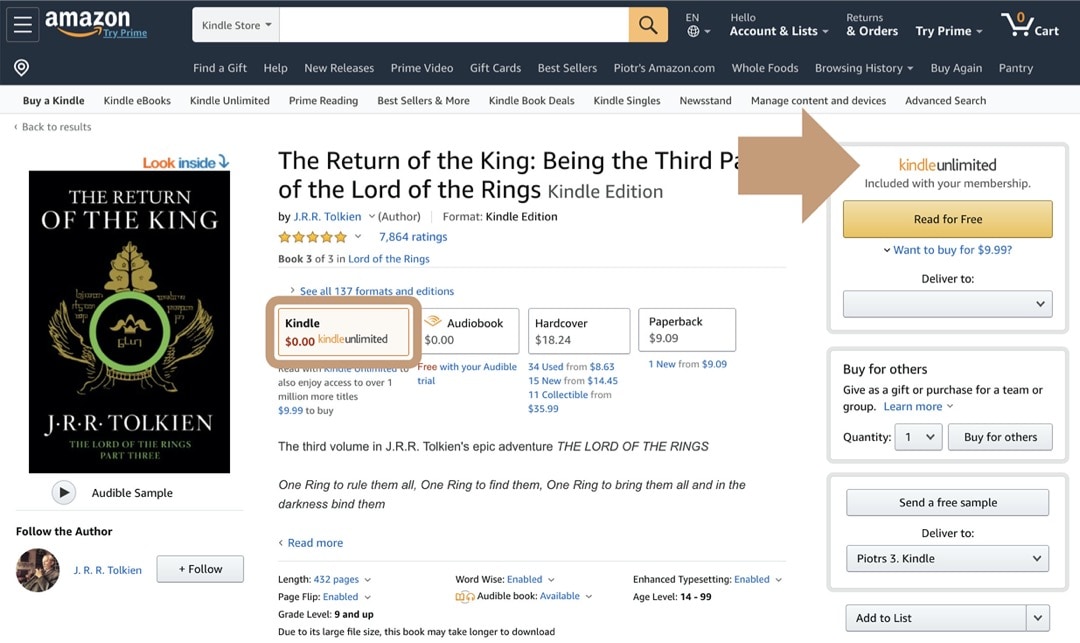Open the hamburger navigation menu
This screenshot has height=643, width=1080.
(x=22, y=24)
